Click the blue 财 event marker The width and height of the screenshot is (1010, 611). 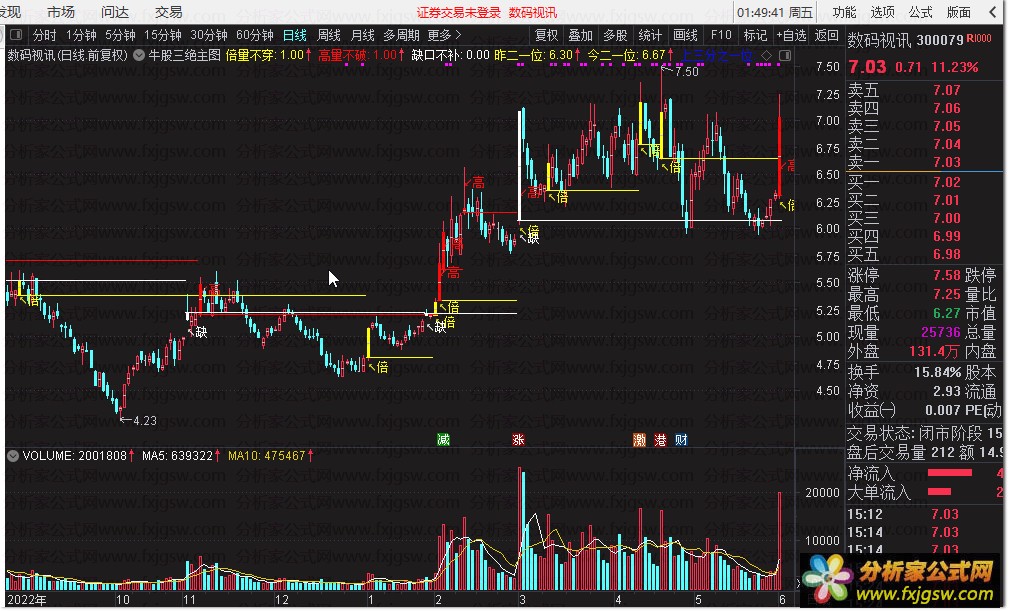(x=681, y=440)
